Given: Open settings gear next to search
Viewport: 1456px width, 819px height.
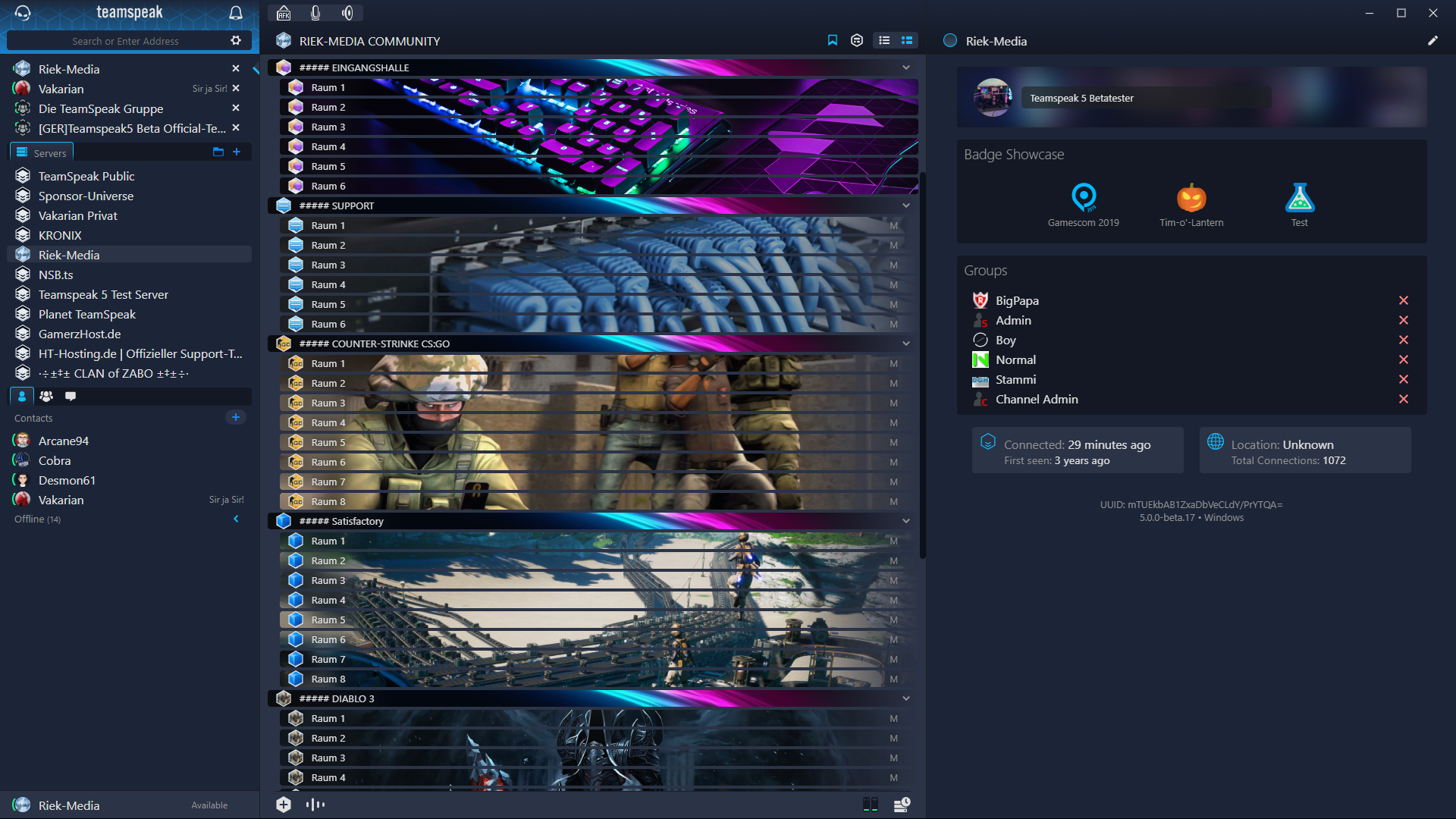Looking at the screenshot, I should click(x=236, y=40).
